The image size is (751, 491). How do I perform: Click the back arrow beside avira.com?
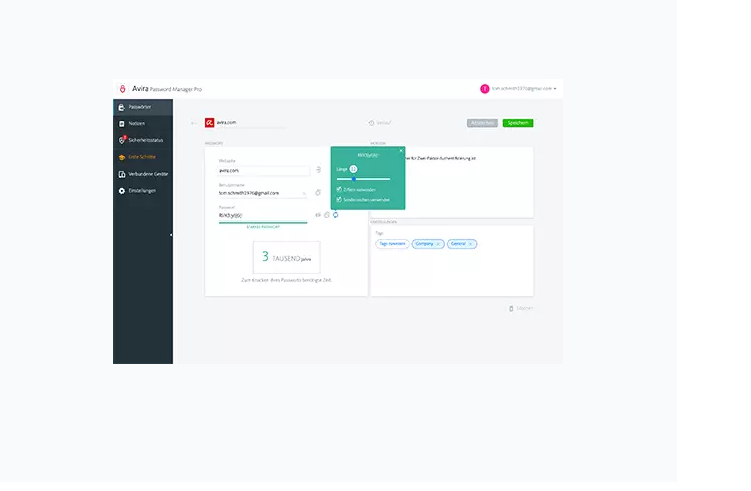192,123
